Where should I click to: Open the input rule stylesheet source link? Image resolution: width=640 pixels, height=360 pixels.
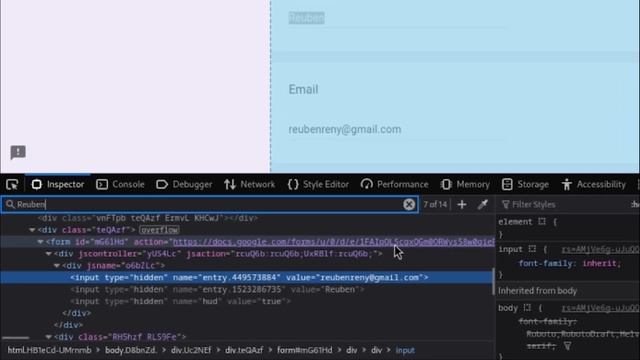pyautogui.click(x=600, y=249)
